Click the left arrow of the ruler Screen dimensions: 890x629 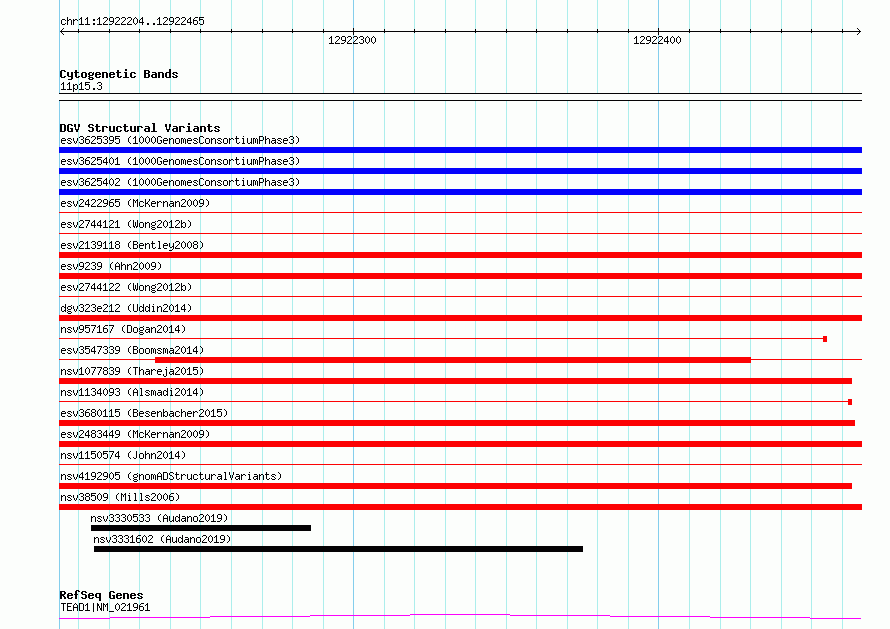[62, 31]
